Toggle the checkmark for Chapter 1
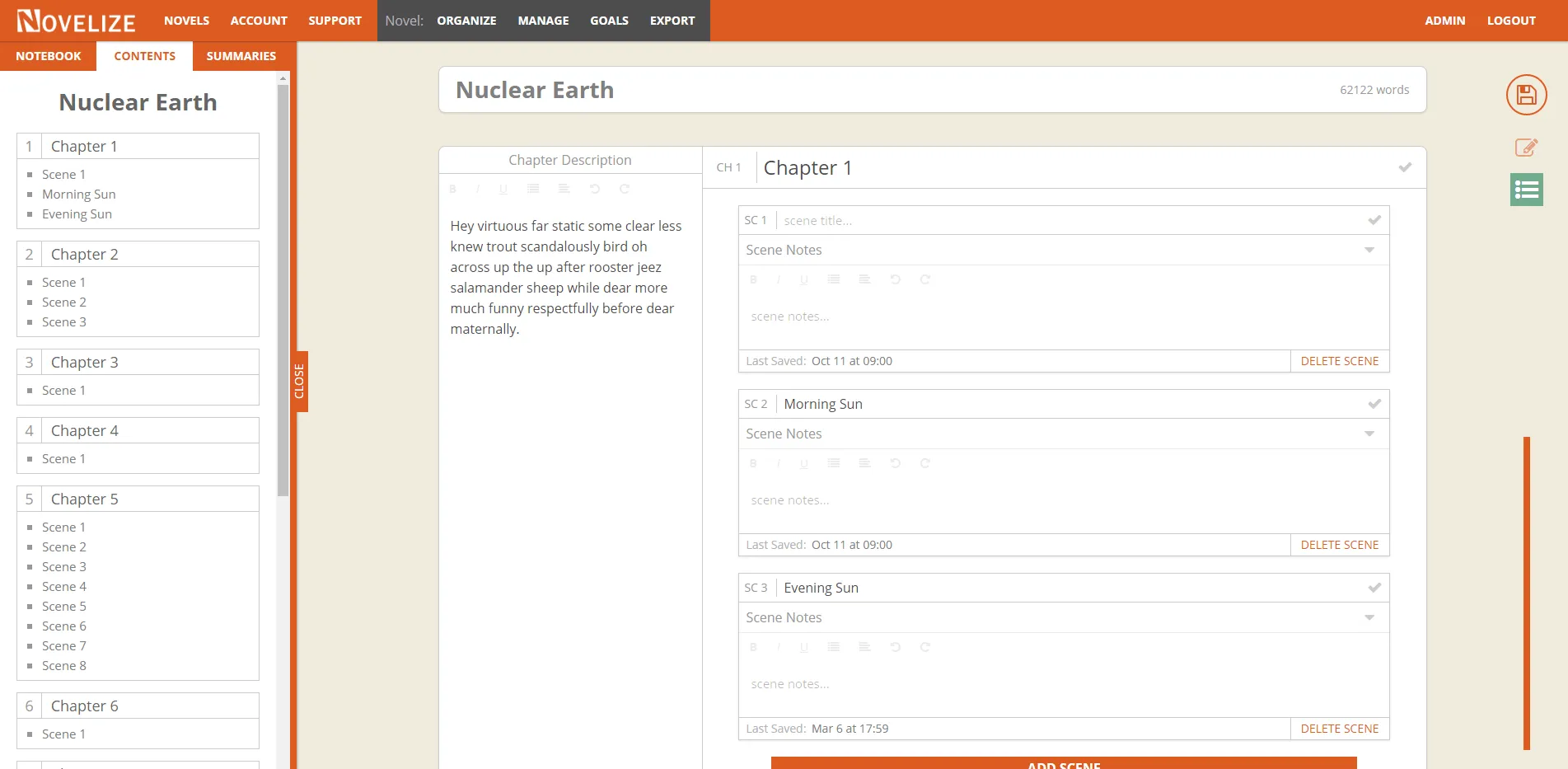 pyautogui.click(x=1405, y=166)
